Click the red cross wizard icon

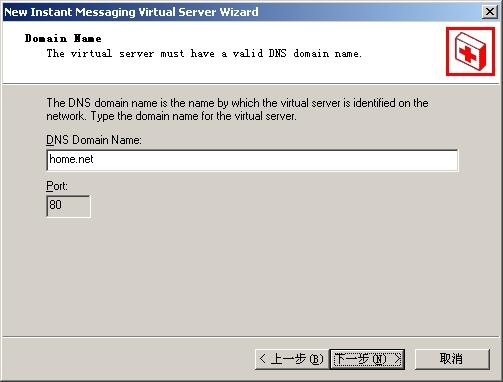470,52
